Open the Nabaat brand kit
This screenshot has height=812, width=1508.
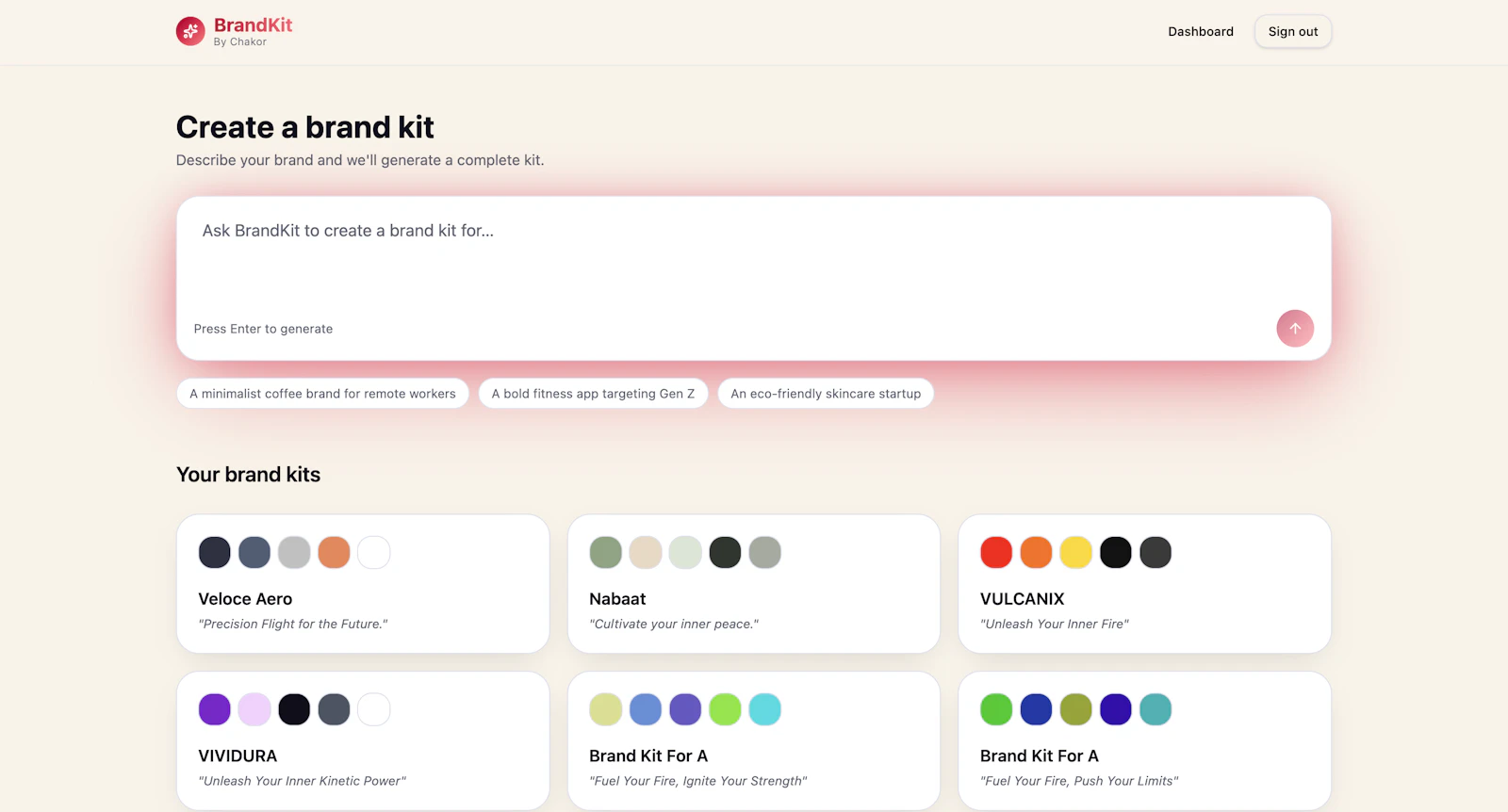(754, 584)
